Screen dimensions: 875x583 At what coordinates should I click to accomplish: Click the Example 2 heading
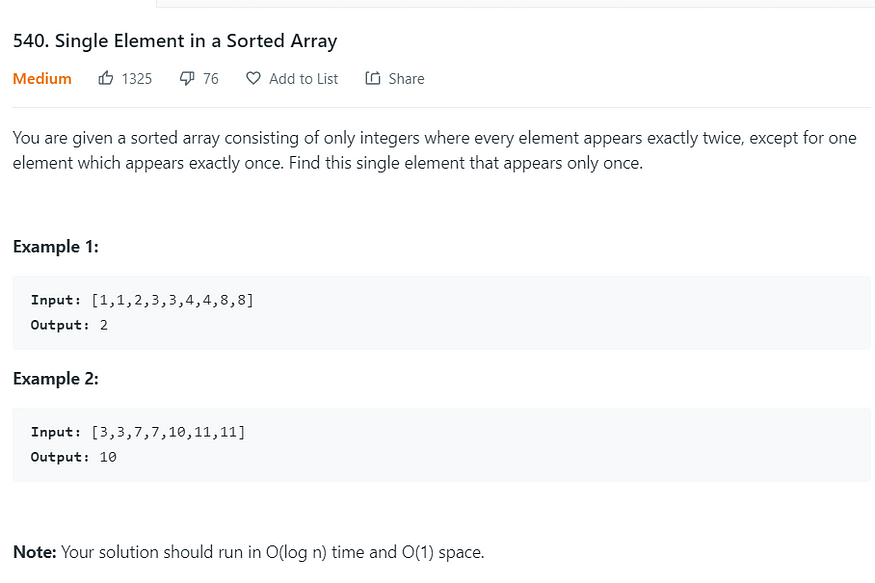point(56,379)
